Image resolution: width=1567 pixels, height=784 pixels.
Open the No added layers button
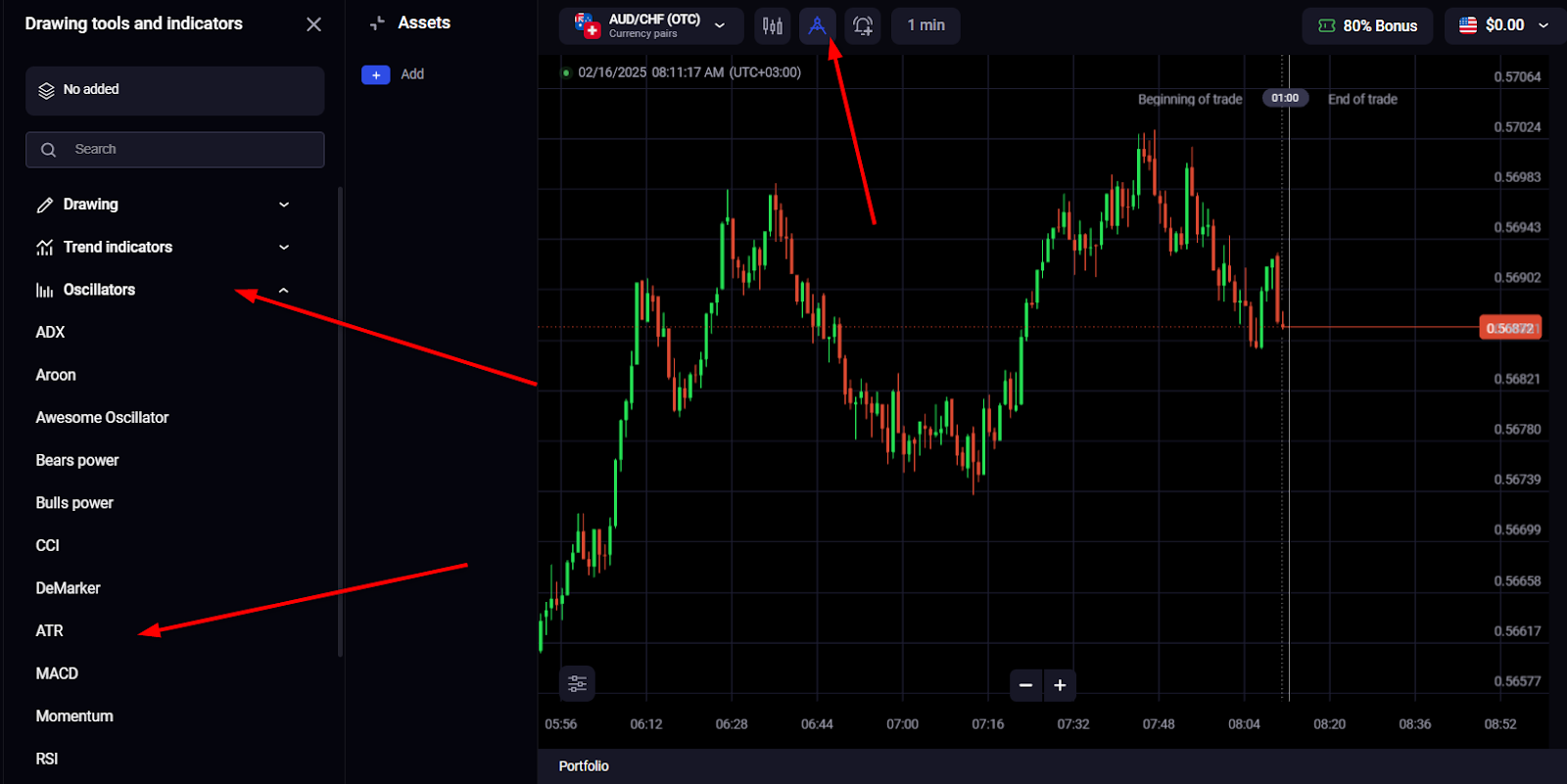pyautogui.click(x=174, y=90)
